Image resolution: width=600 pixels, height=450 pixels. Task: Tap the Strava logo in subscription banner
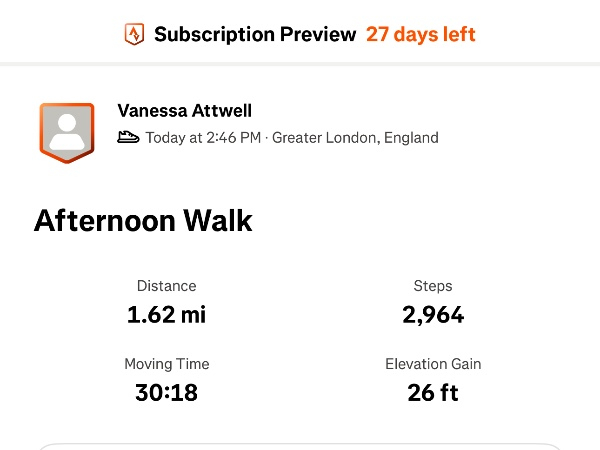[x=134, y=35]
